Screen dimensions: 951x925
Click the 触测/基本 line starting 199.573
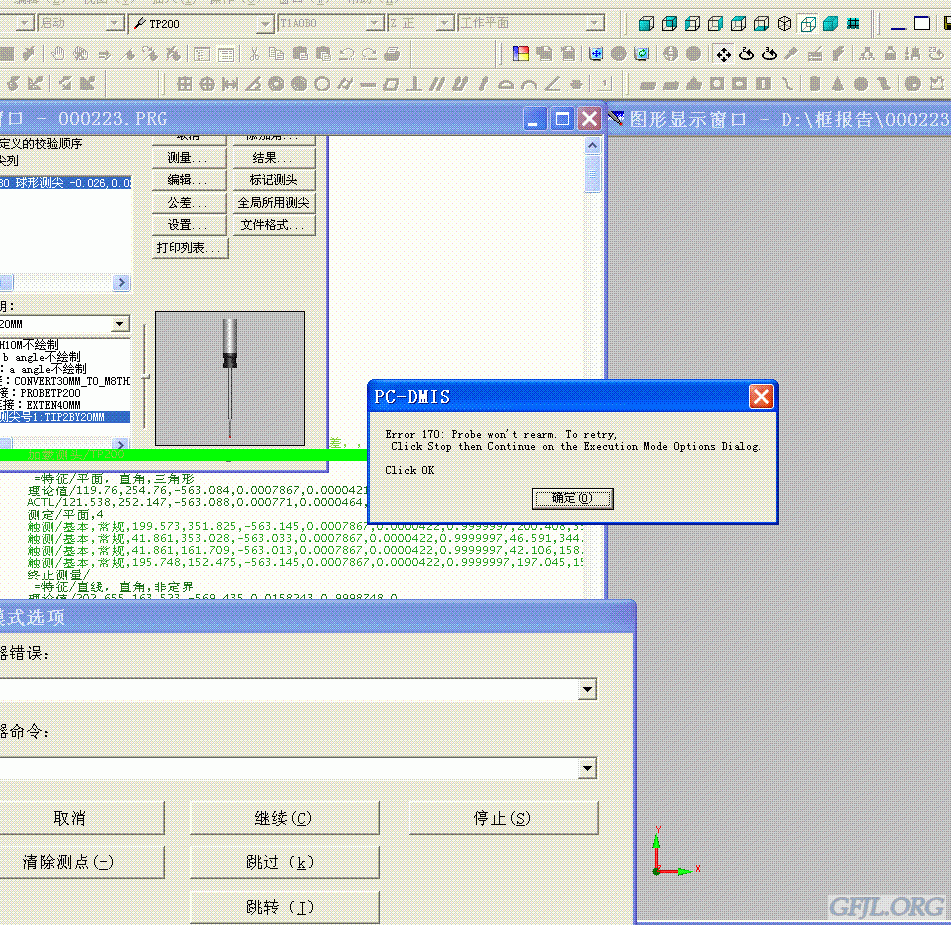305,526
